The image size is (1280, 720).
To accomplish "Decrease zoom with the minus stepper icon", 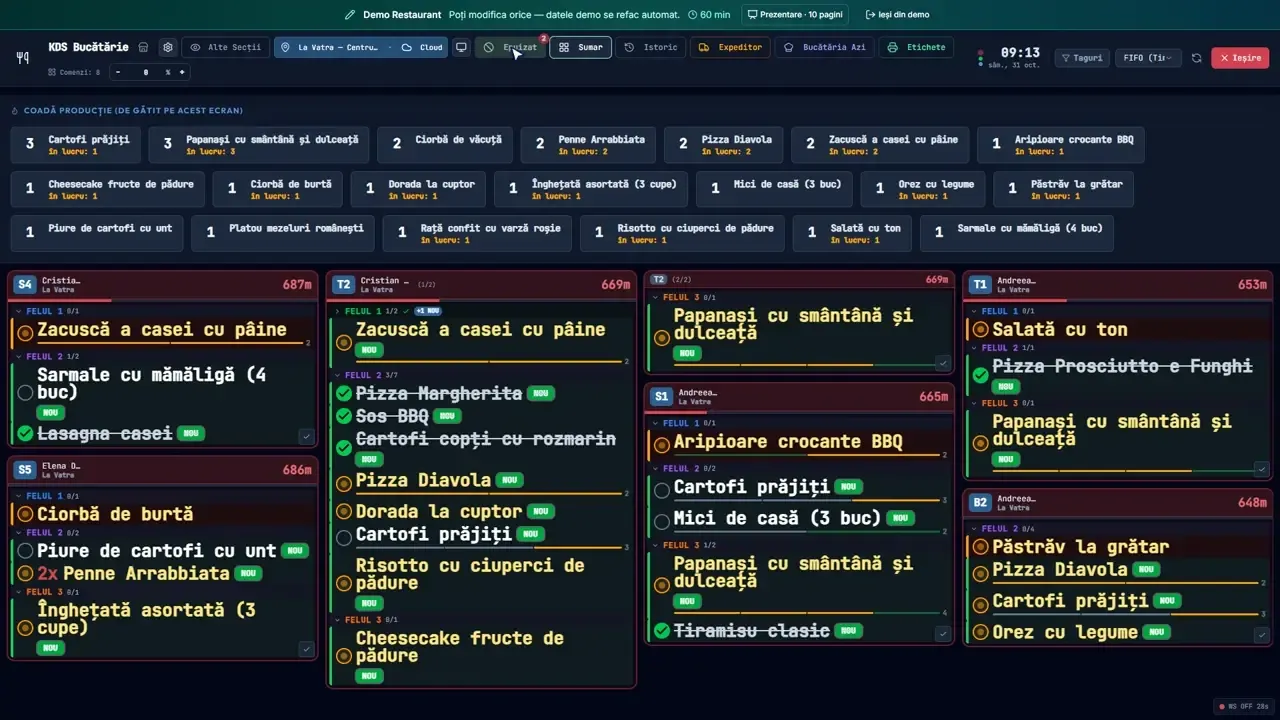I will click(119, 72).
